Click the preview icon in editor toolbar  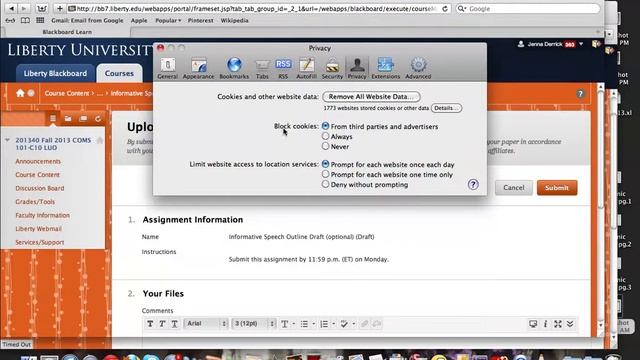pyautogui.click(x=533, y=324)
